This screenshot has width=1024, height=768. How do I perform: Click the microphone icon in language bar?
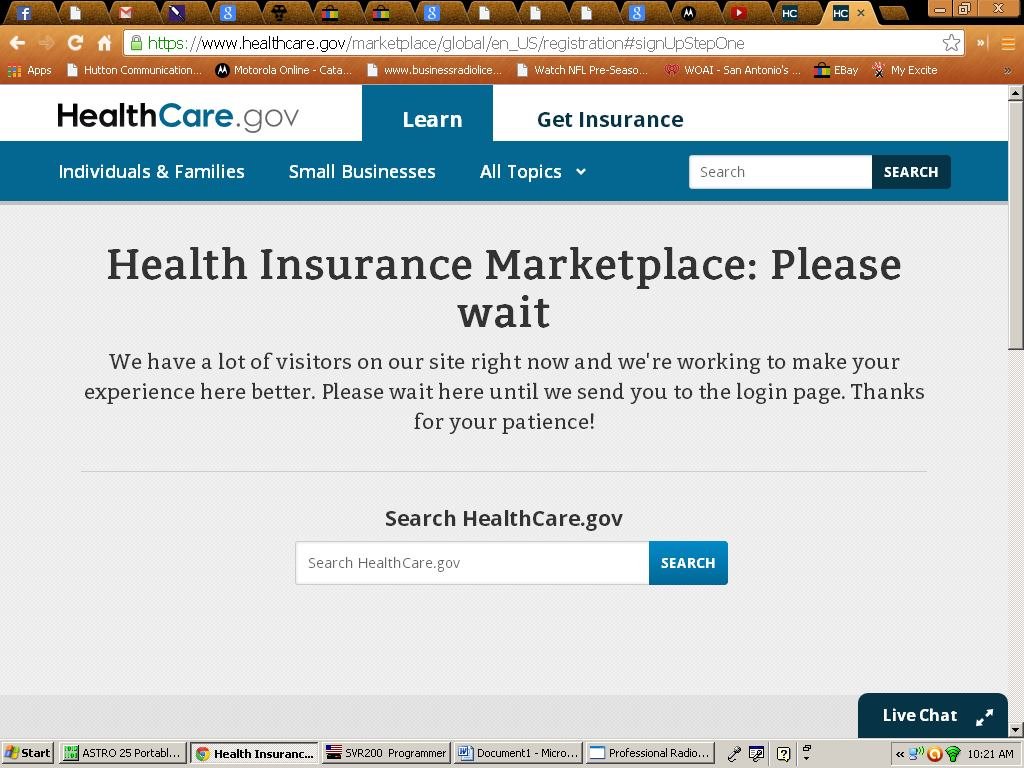click(734, 754)
